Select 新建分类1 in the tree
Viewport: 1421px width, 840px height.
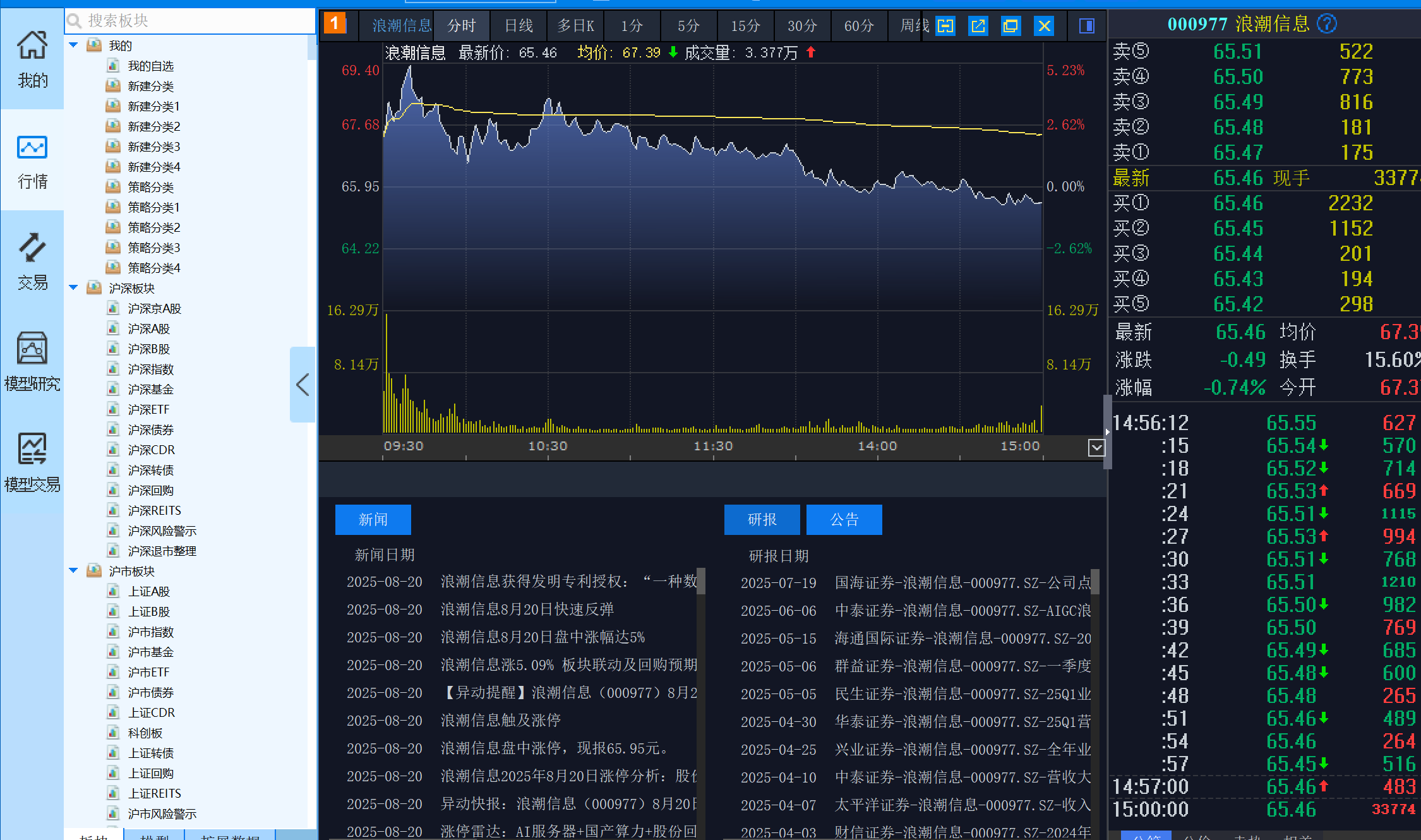153,106
